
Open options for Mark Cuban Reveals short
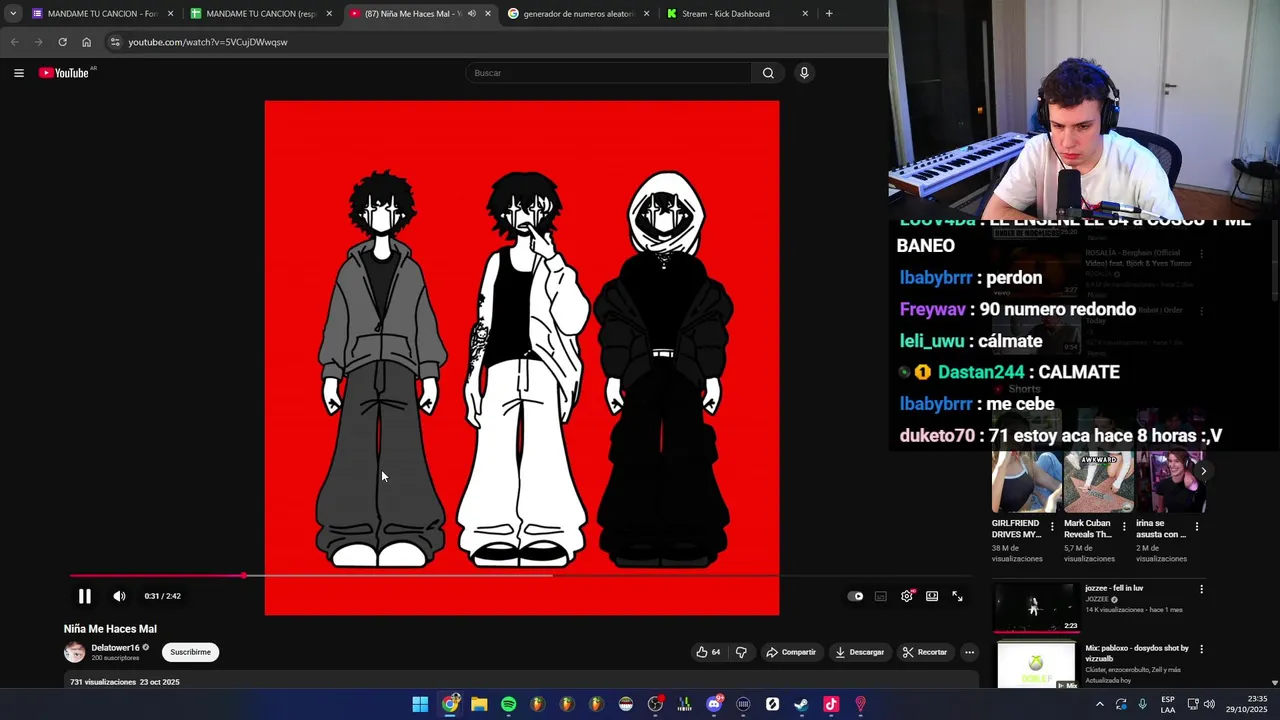click(x=1124, y=526)
